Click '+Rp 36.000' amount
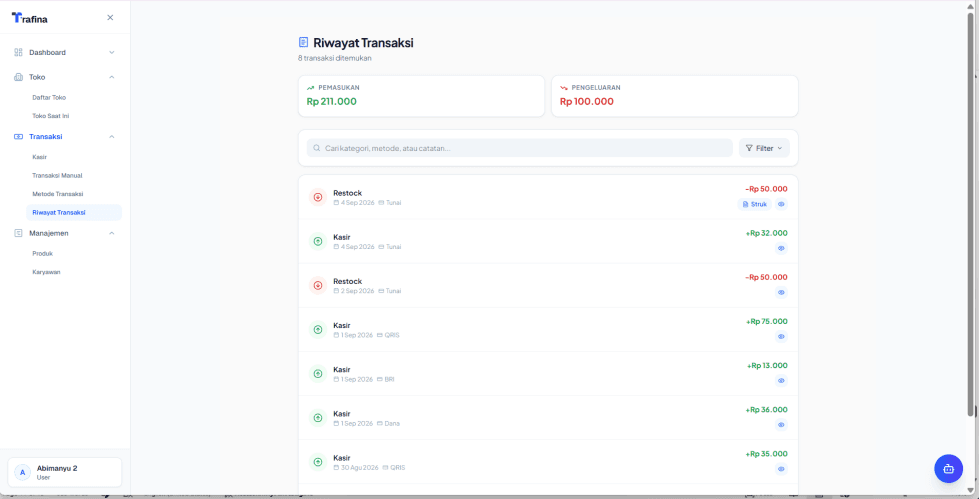The image size is (980, 499). 766,410
